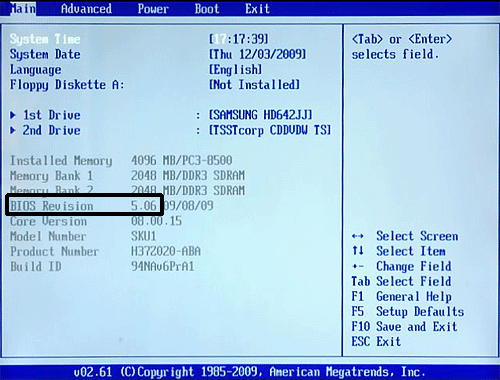Image resolution: width=500 pixels, height=380 pixels.
Task: Expand the 1st Drive arrow
Action: pyautogui.click(x=13, y=115)
